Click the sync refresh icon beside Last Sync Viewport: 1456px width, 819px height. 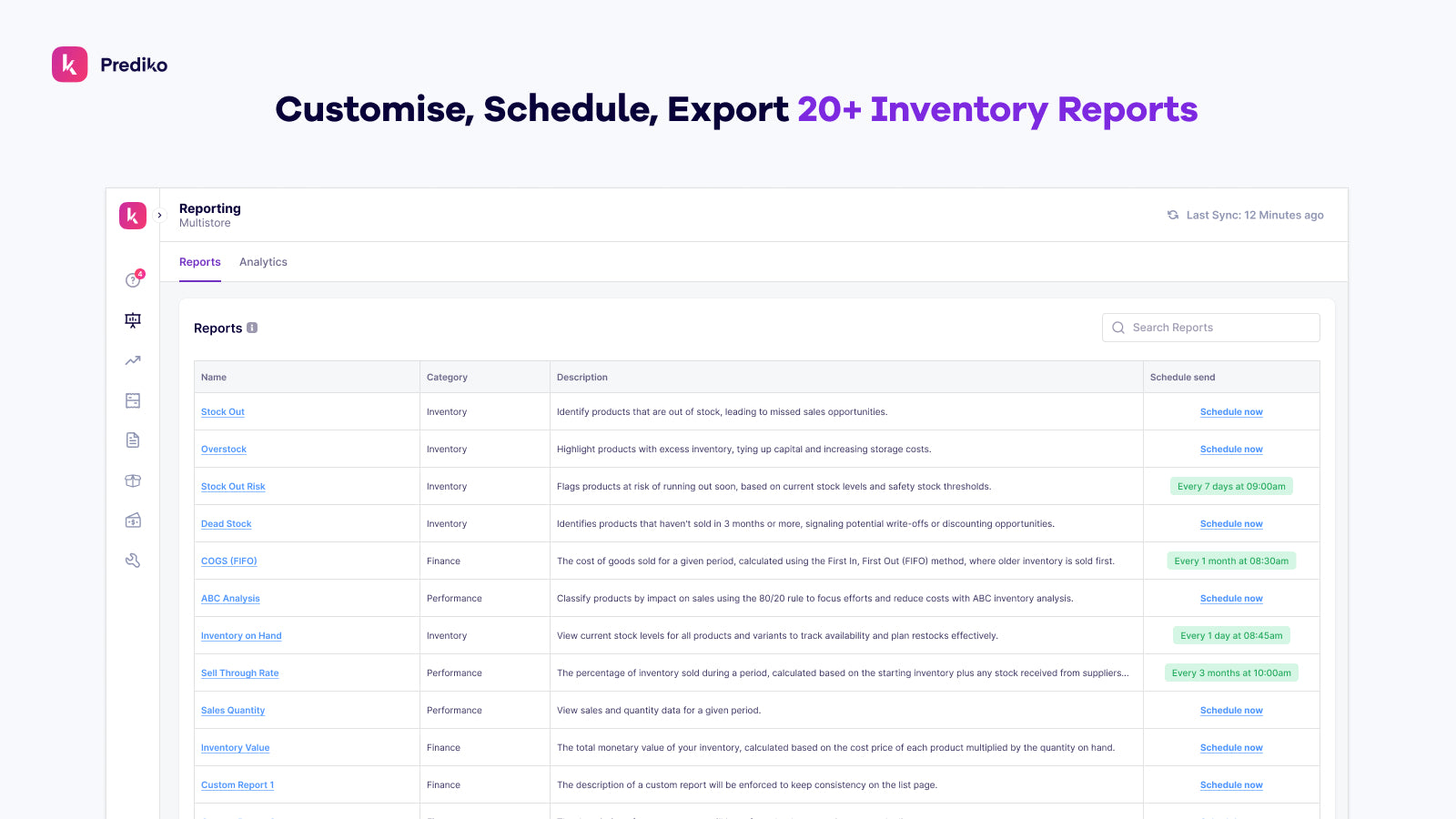point(1173,215)
